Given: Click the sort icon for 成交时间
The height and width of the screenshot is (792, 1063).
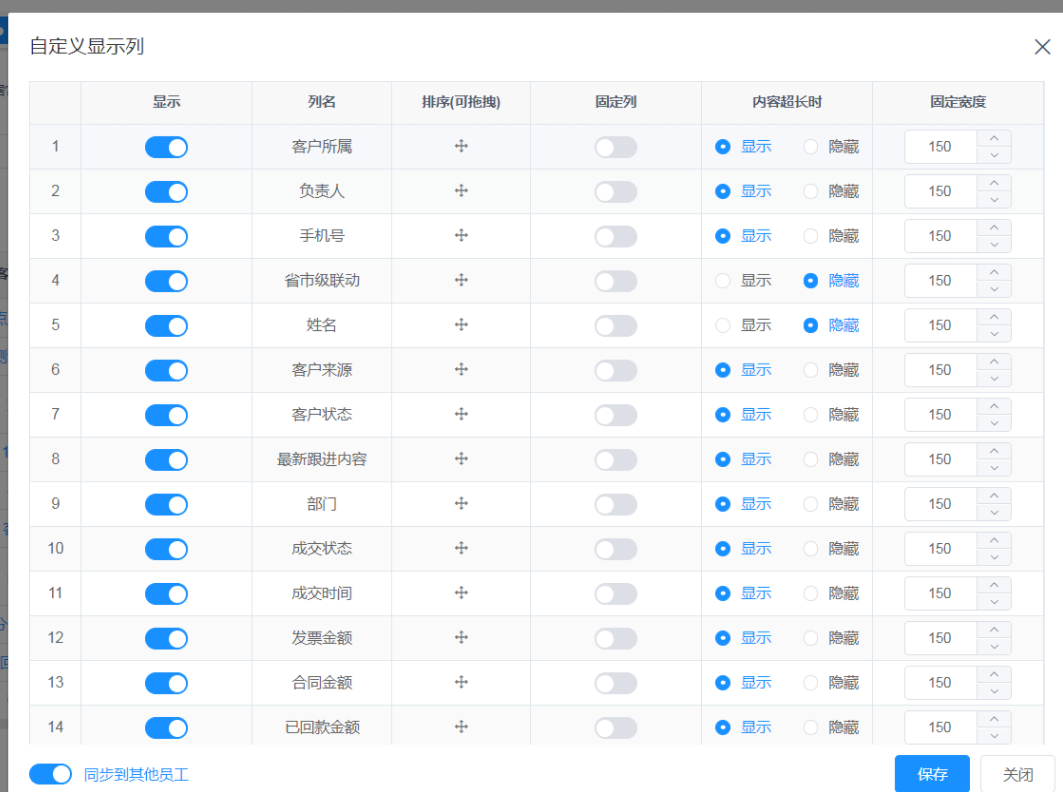Looking at the screenshot, I should click(x=460, y=593).
